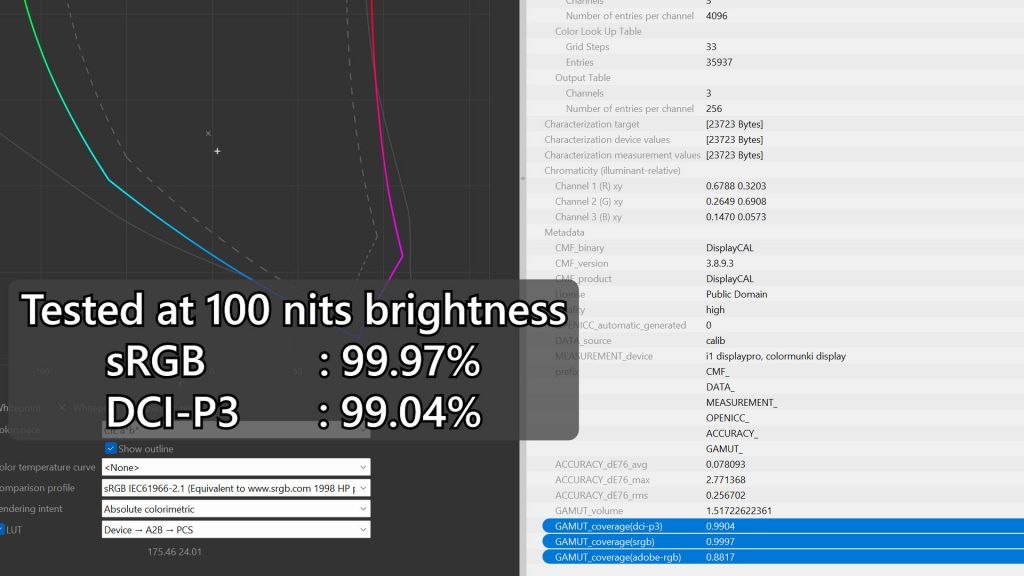1024x576 pixels.
Task: Click the ACCURACY_dE76_avg row
Action: 775,464
